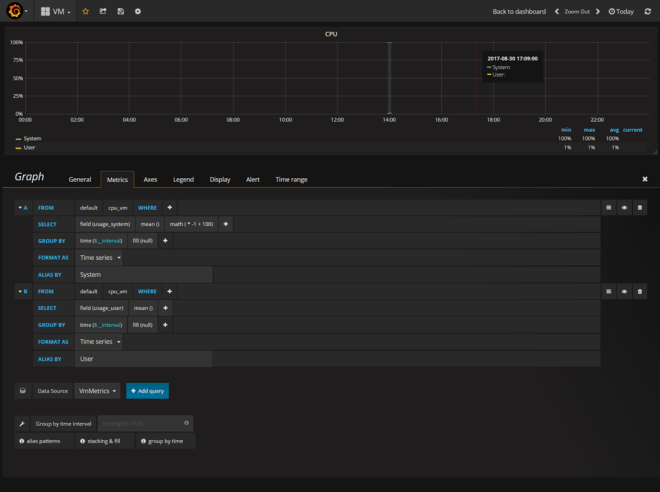Switch to the Axes tab
This screenshot has height=492, width=660.
click(150, 180)
